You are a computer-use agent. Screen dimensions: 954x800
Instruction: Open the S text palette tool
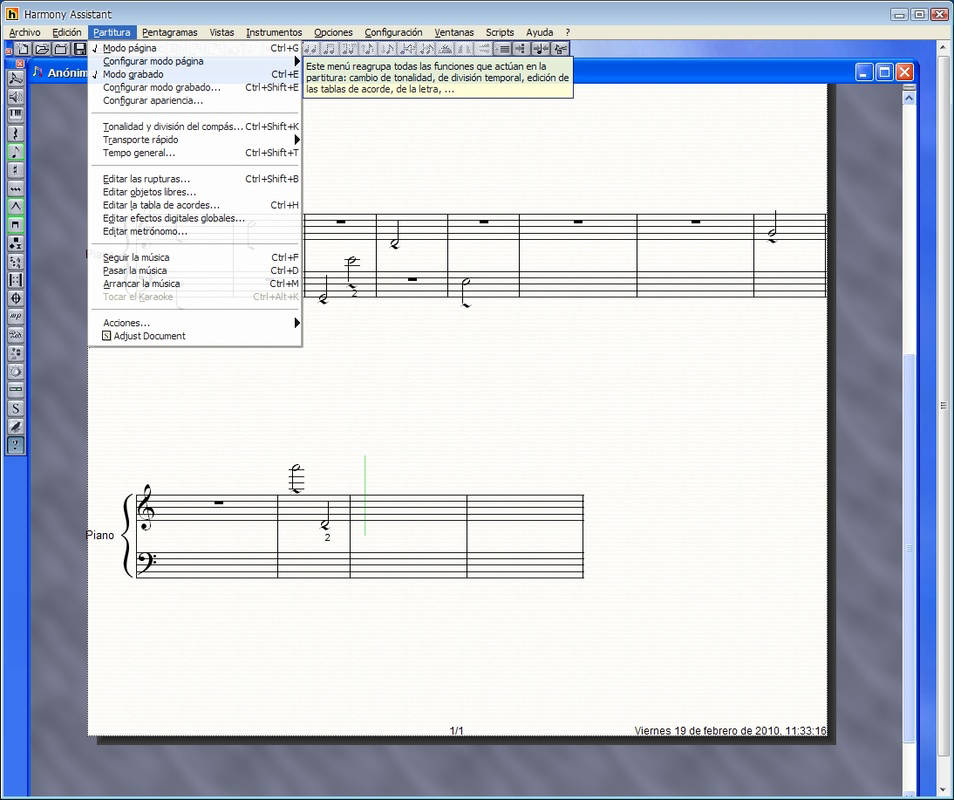click(x=16, y=408)
